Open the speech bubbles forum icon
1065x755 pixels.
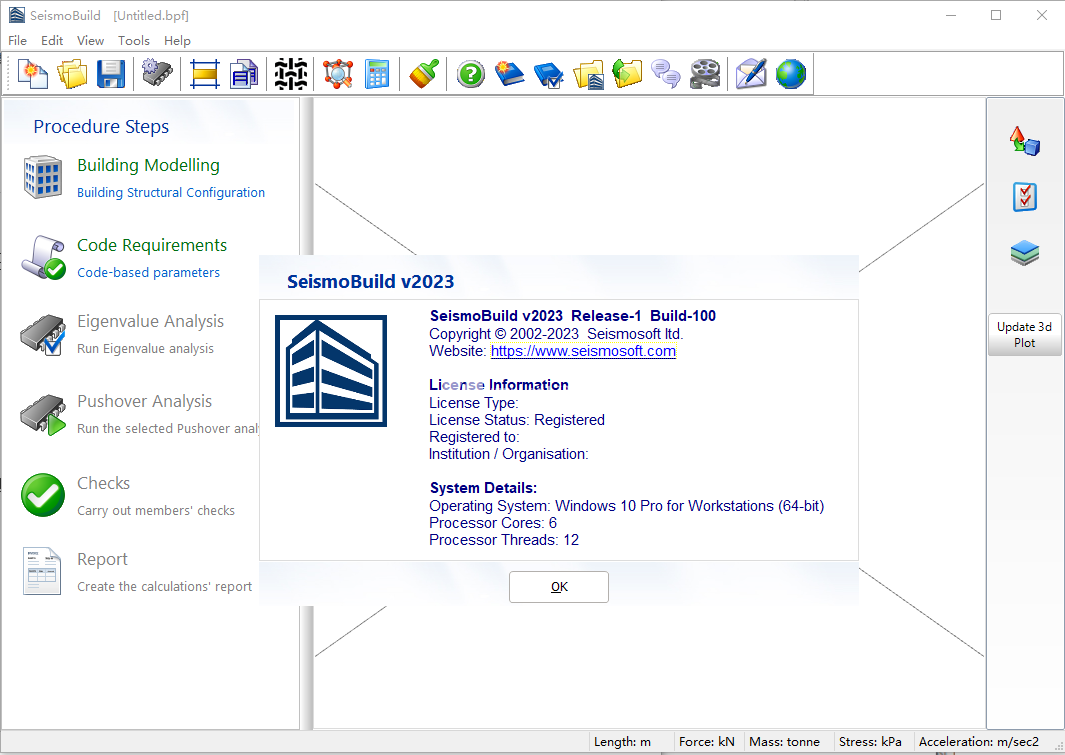(666, 74)
